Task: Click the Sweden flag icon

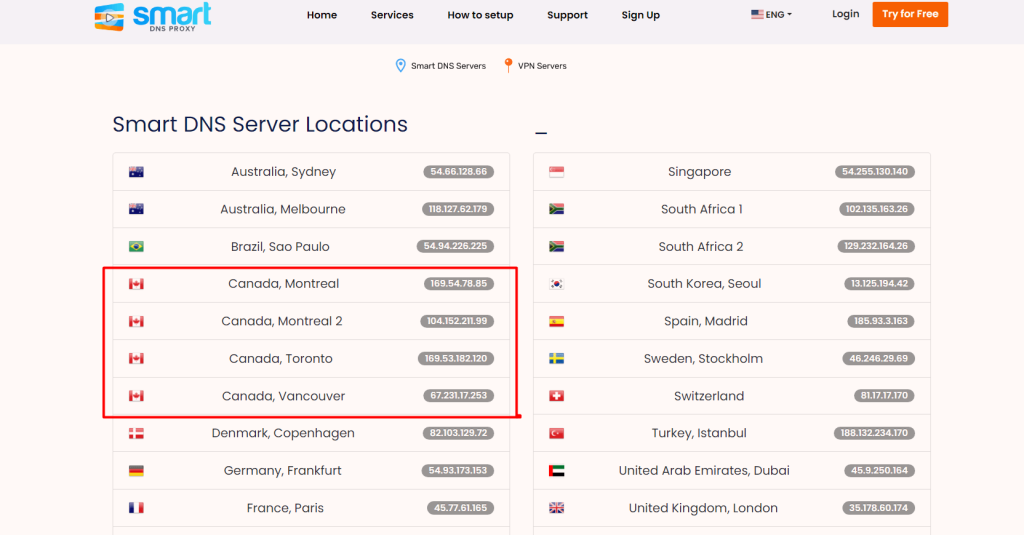Action: 556,359
